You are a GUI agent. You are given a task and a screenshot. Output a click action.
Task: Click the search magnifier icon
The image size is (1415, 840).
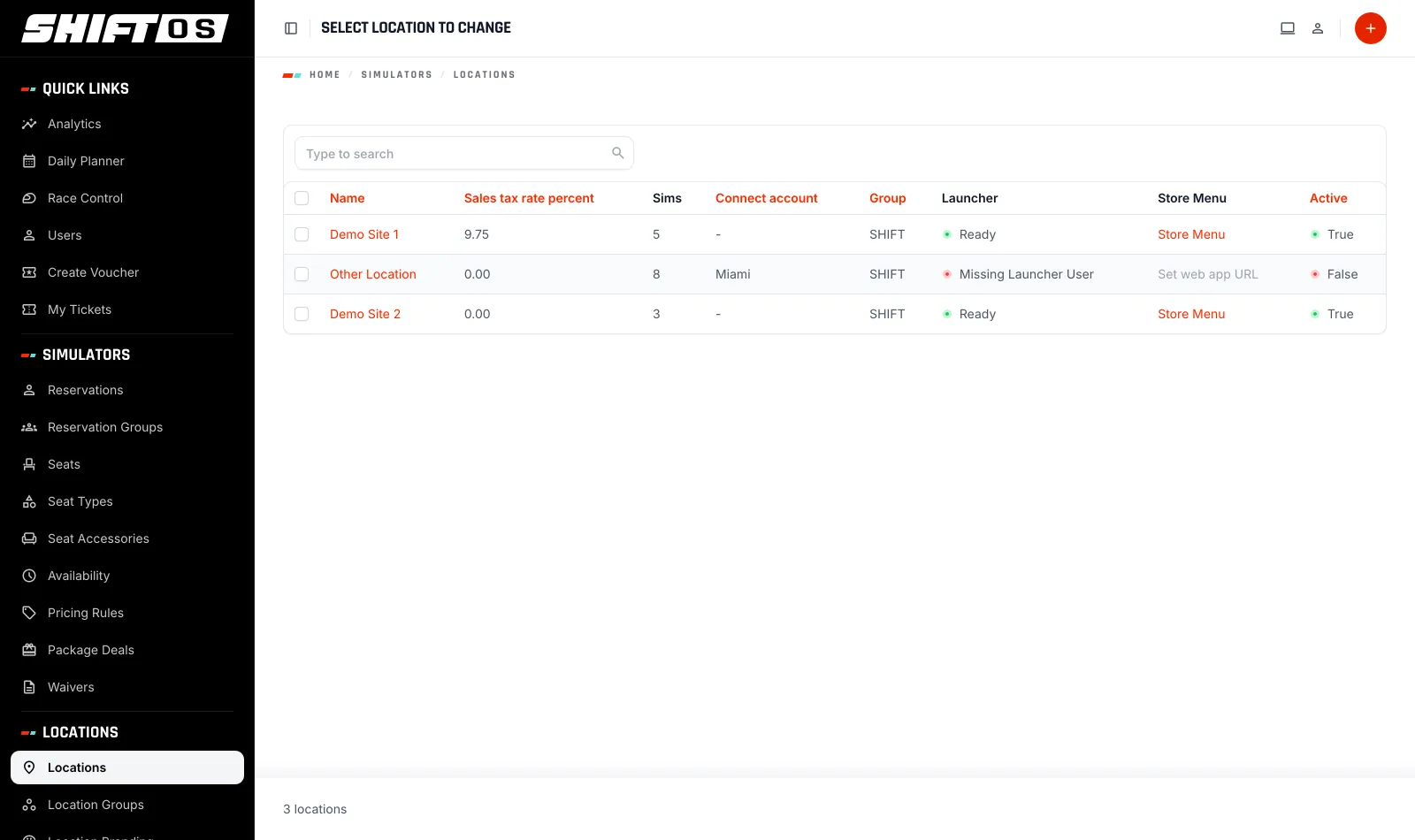tap(618, 153)
